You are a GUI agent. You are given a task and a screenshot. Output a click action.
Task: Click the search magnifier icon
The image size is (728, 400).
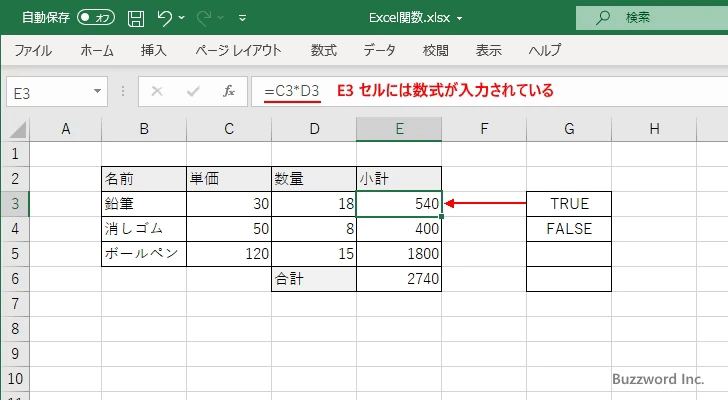[x=602, y=18]
